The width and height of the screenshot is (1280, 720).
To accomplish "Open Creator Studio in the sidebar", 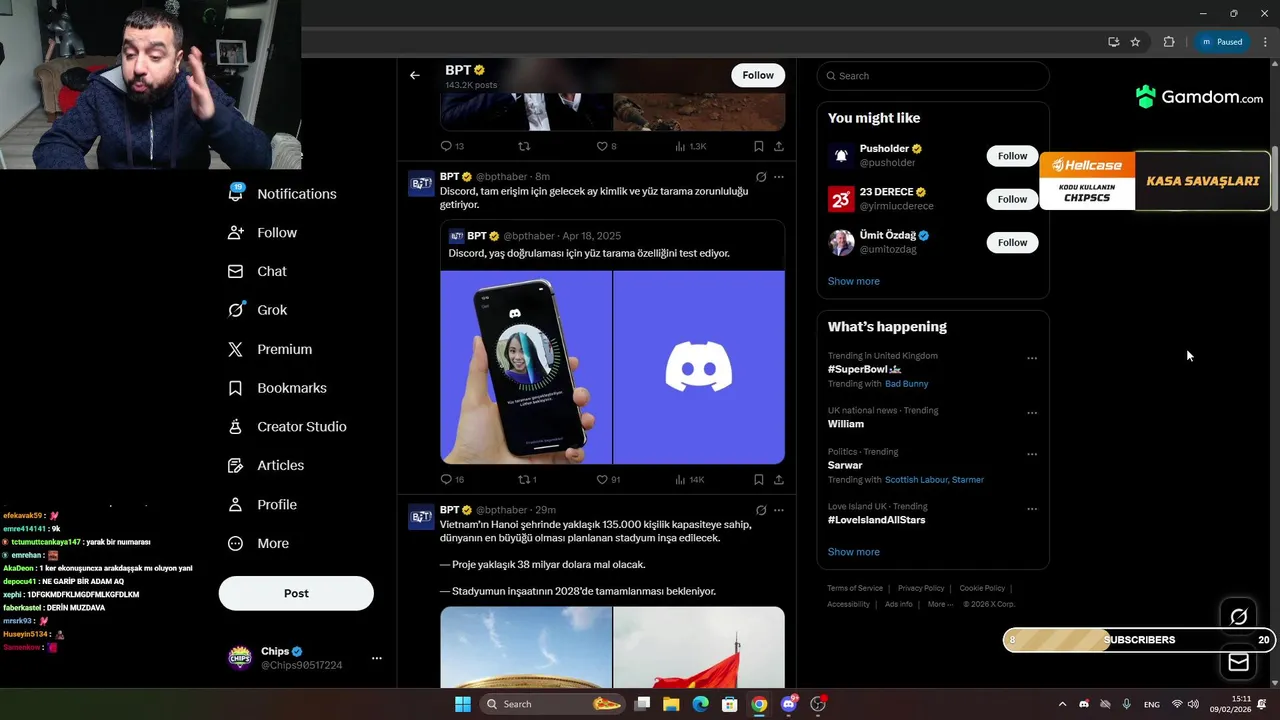I will click(x=288, y=427).
